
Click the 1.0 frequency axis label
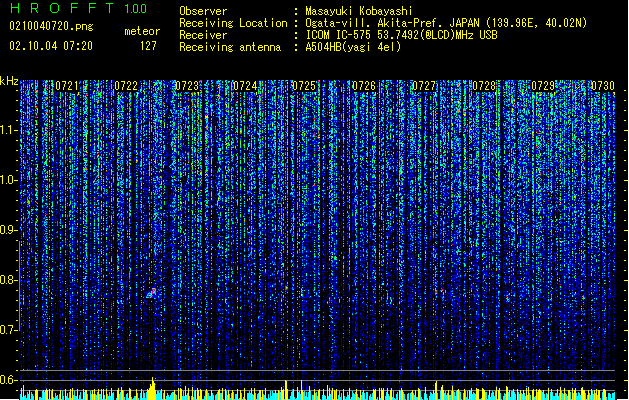tap(8, 181)
